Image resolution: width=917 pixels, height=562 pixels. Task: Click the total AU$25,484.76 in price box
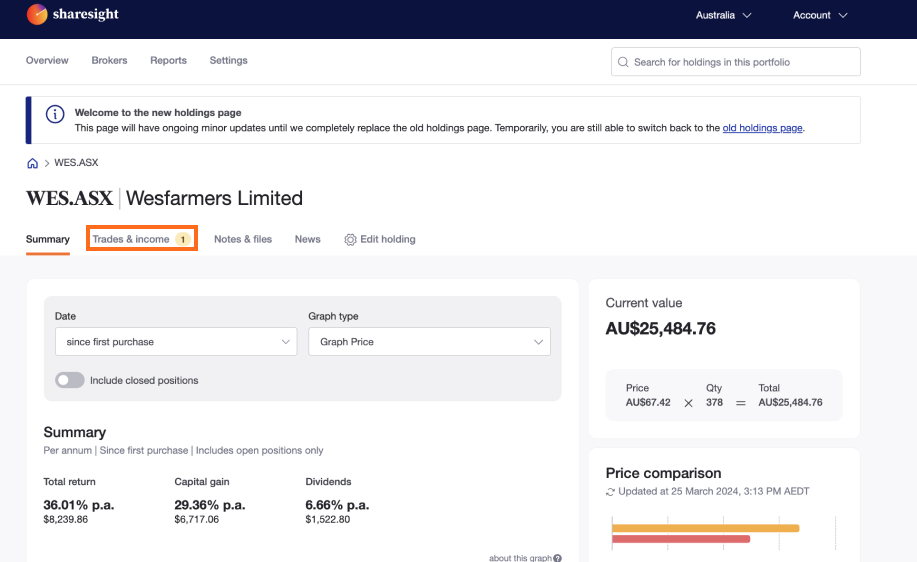tap(790, 402)
